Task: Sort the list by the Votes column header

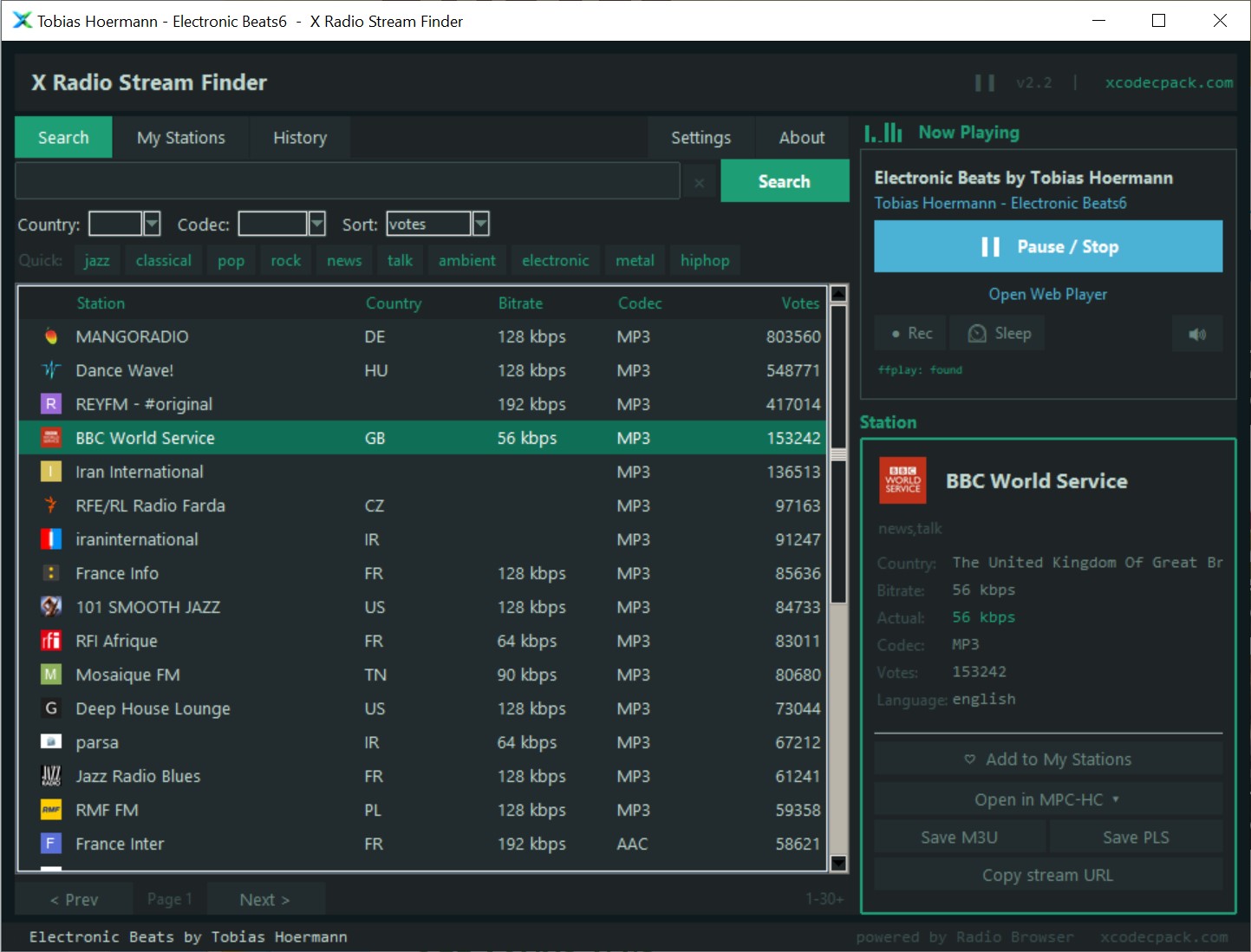Action: 800,303
